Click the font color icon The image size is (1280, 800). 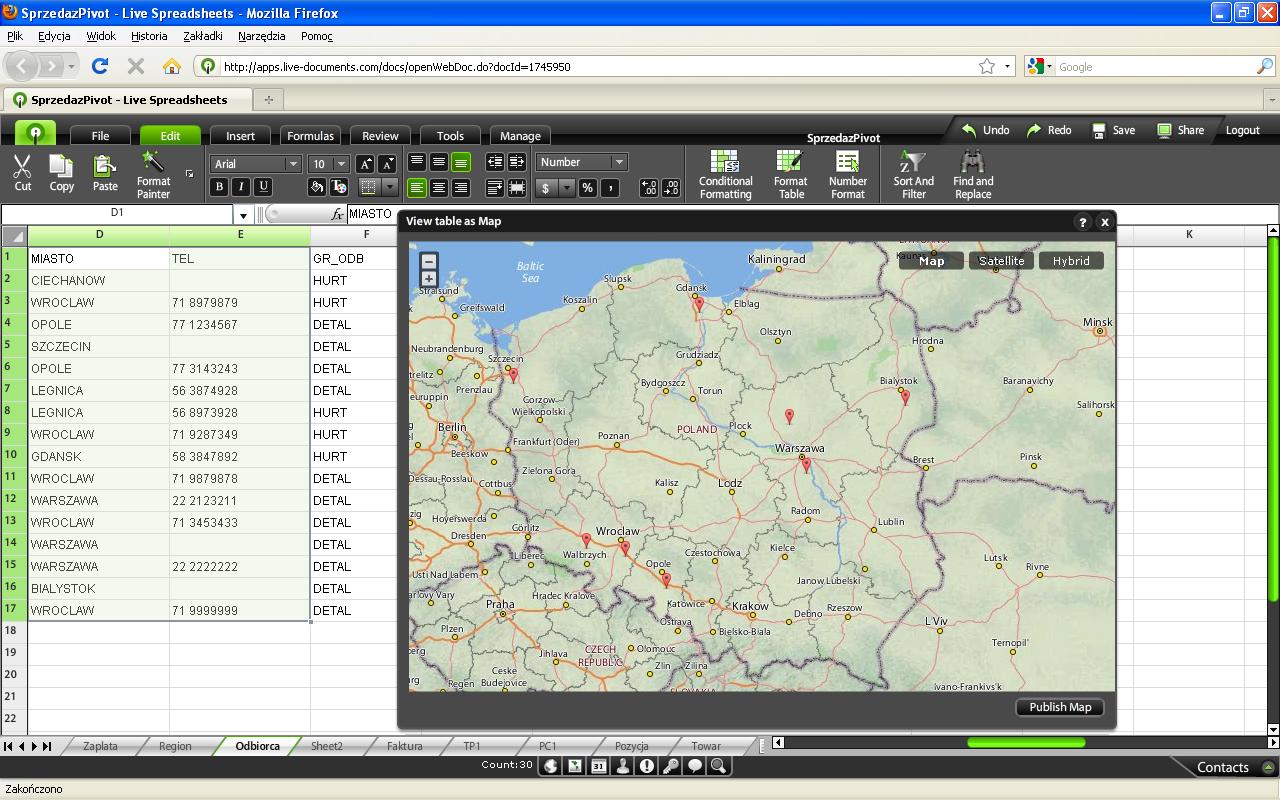pyautogui.click(x=339, y=187)
